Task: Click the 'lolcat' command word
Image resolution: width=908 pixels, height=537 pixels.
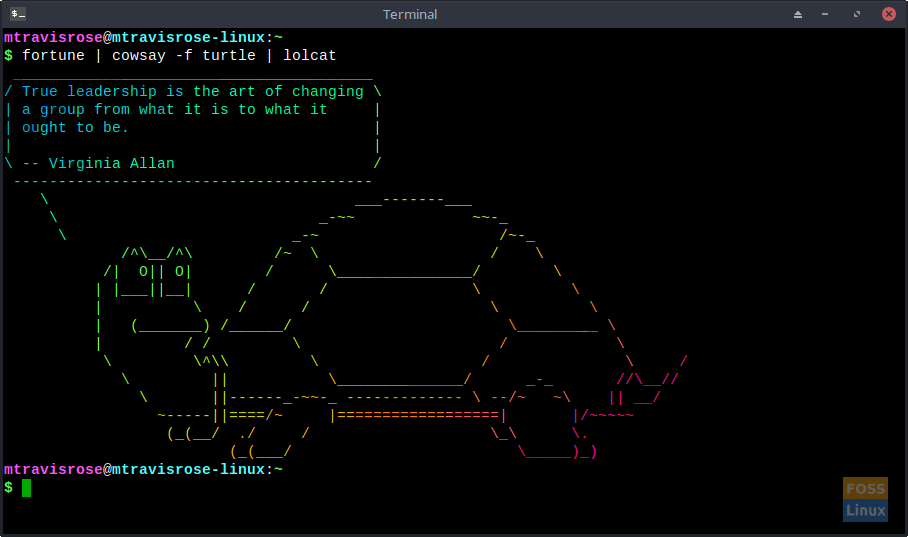Action: (310, 56)
